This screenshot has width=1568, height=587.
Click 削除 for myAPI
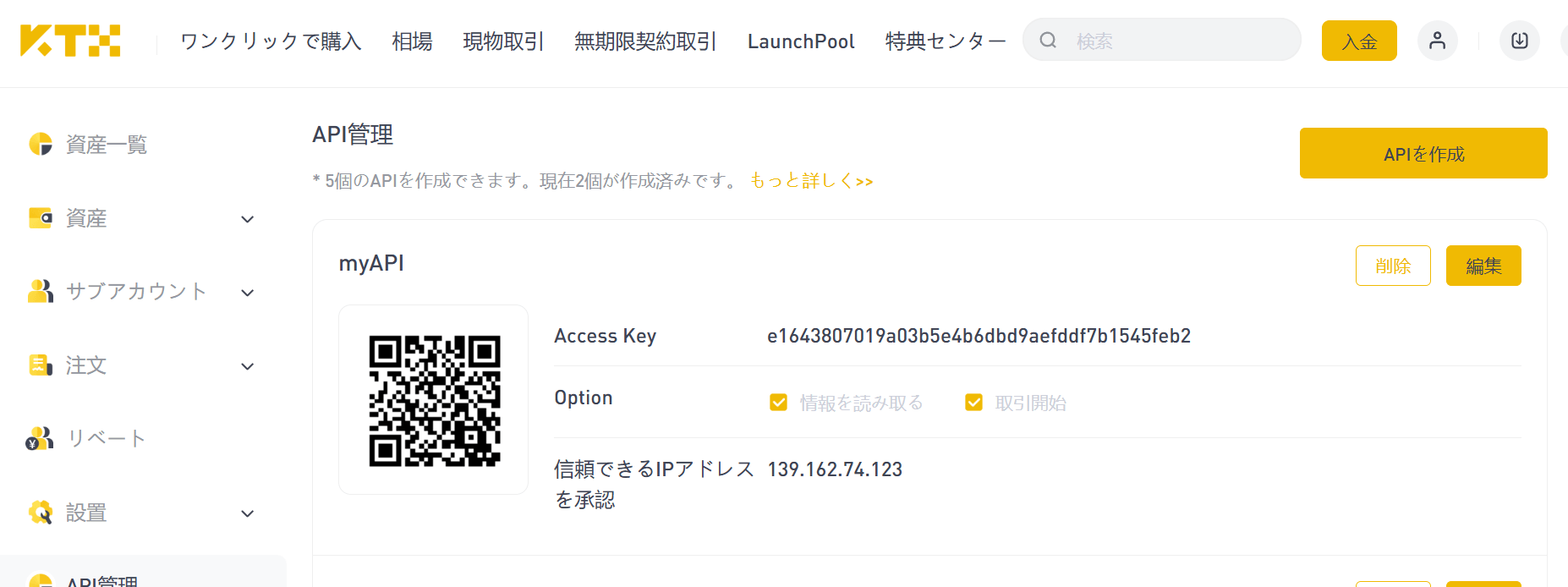point(1393,266)
